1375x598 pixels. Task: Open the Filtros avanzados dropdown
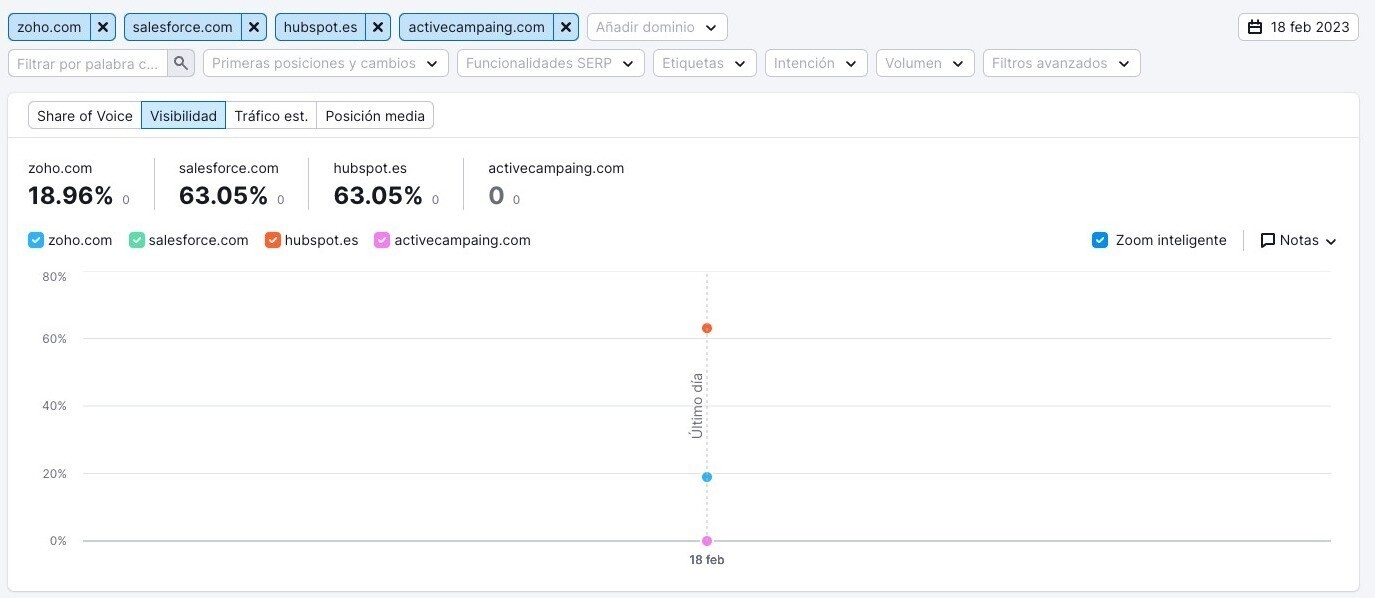(1060, 63)
